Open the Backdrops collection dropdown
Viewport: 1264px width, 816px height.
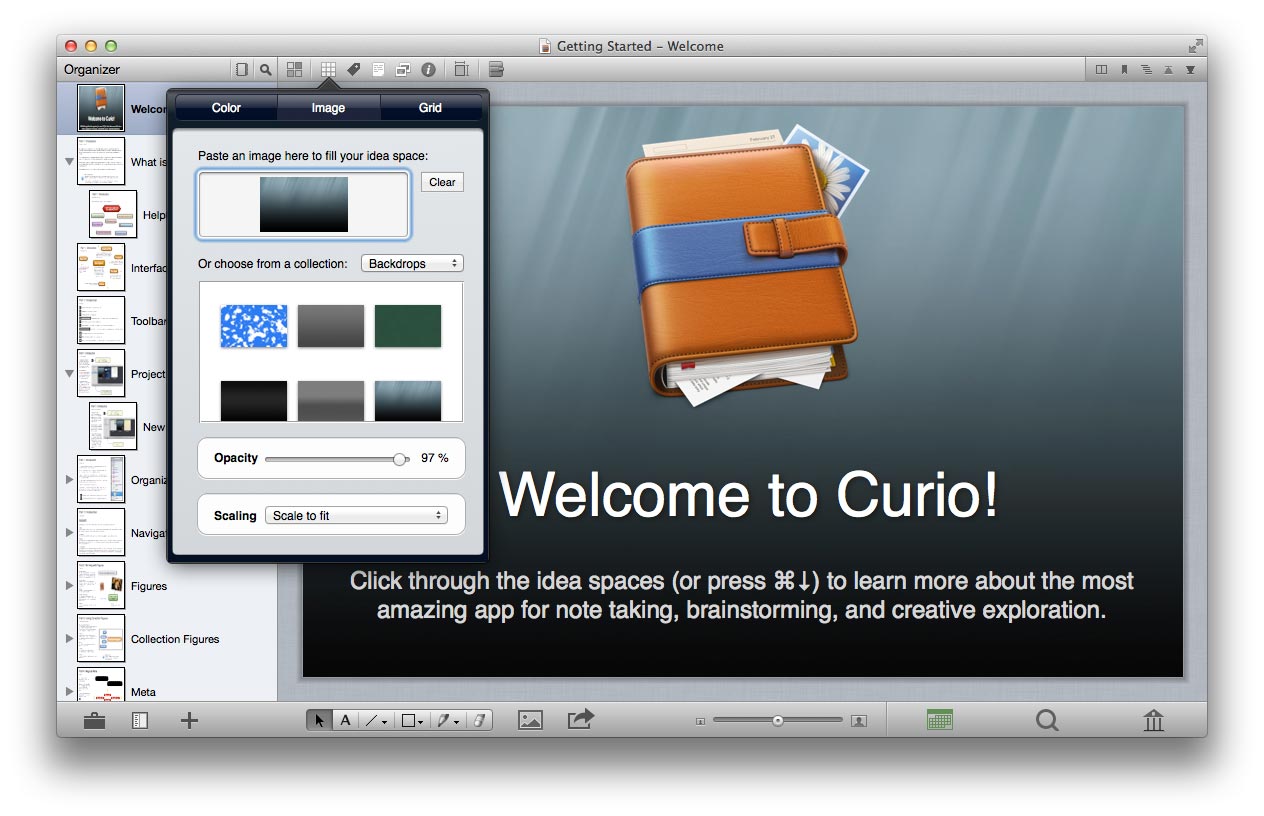click(412, 264)
